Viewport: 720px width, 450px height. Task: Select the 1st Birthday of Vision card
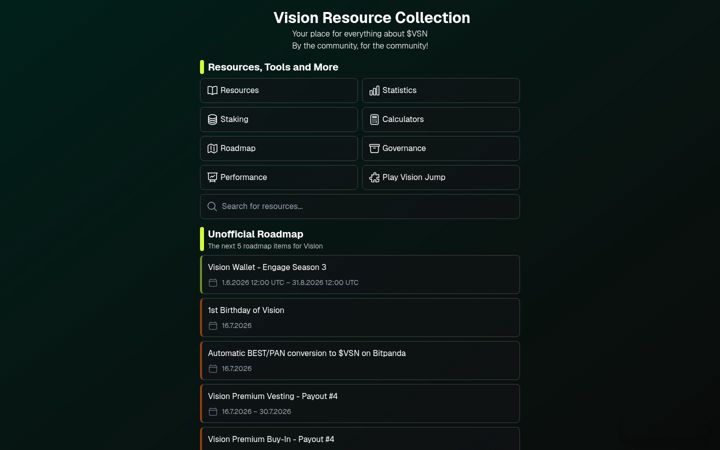[x=360, y=318]
